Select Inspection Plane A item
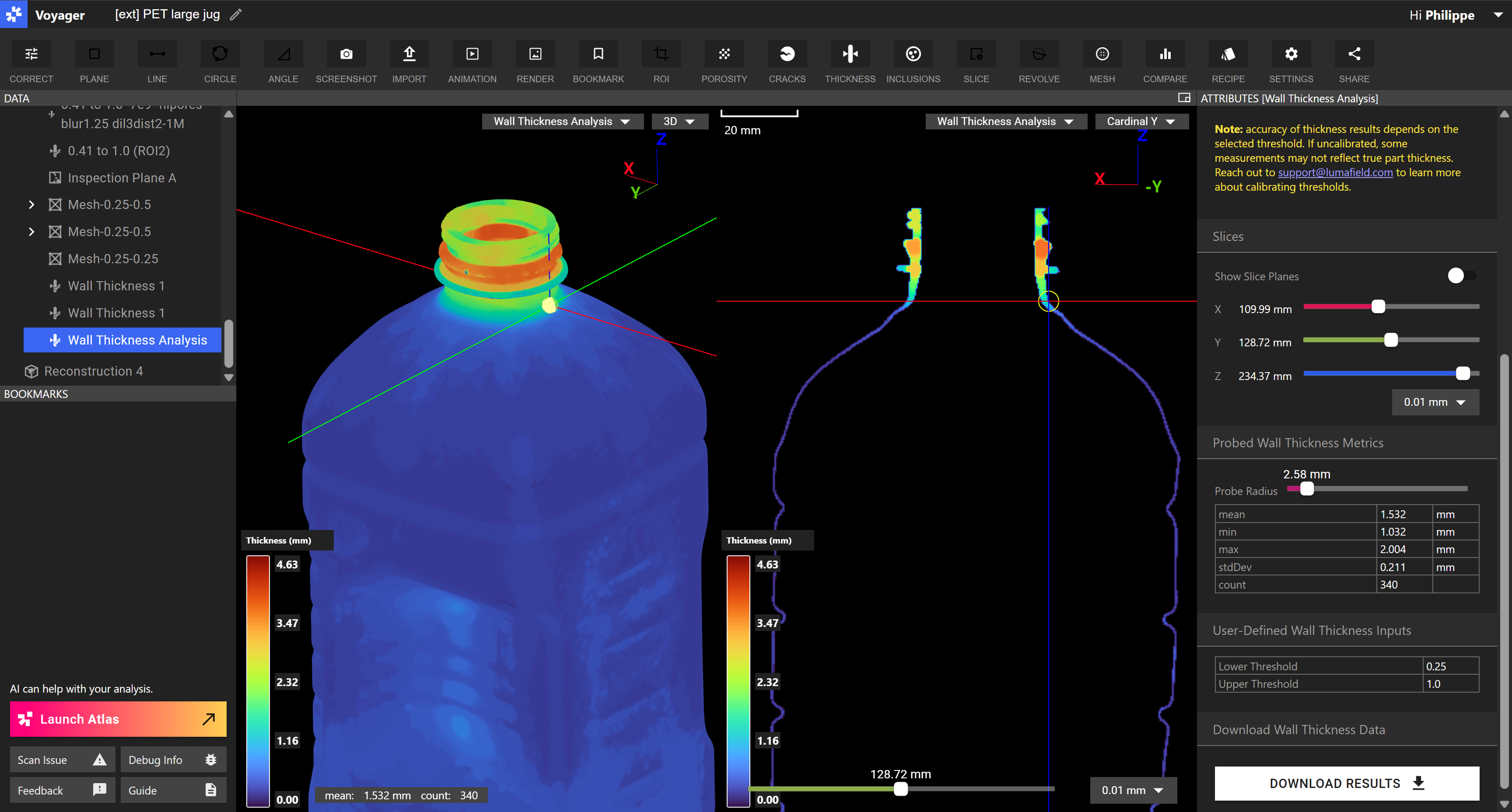The height and width of the screenshot is (812, 1512). 122,178
